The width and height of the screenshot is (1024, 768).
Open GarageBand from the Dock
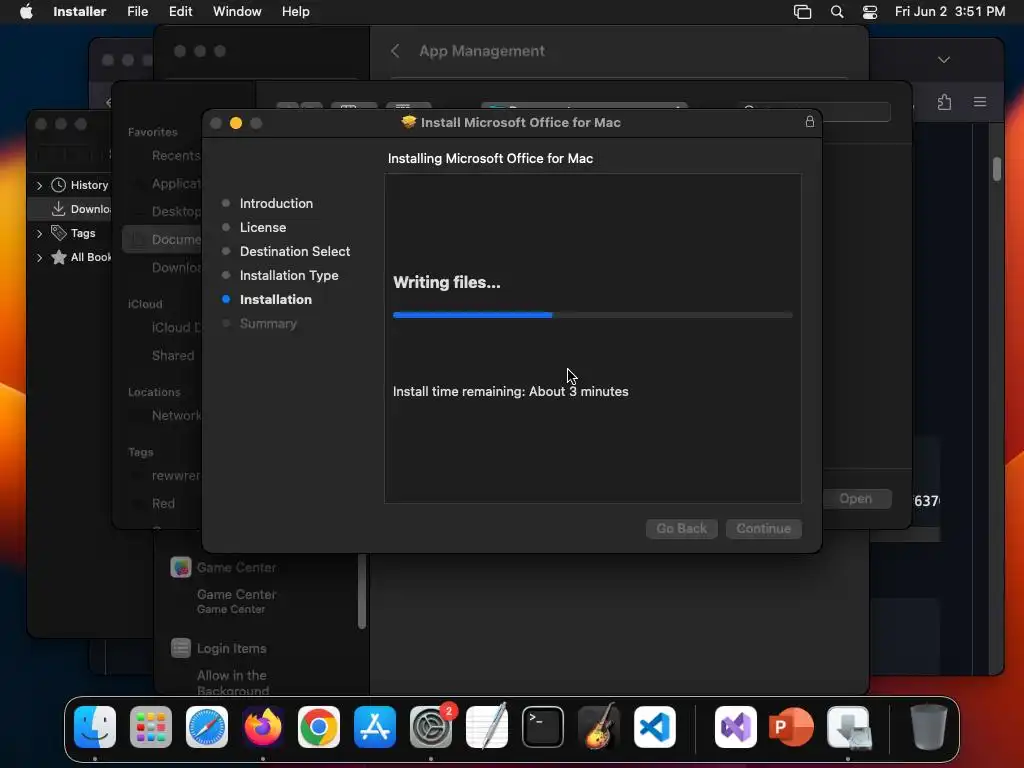599,727
